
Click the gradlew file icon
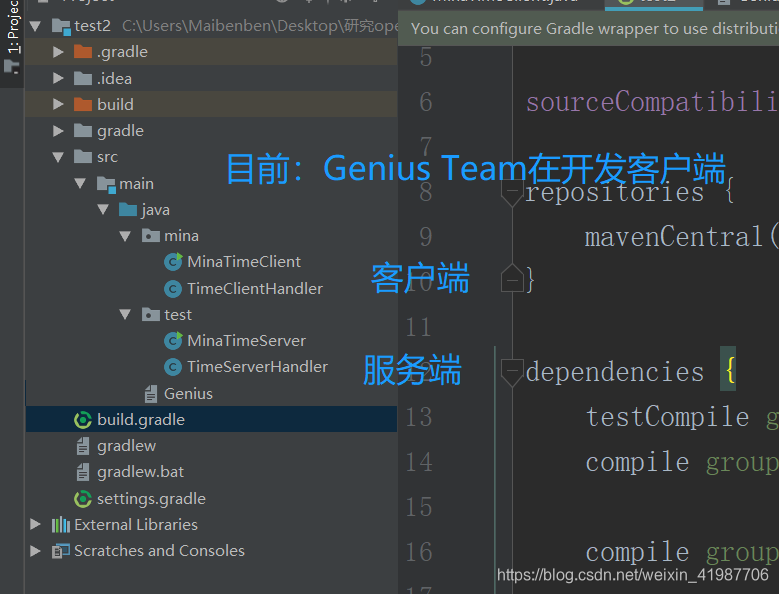pyautogui.click(x=83, y=446)
